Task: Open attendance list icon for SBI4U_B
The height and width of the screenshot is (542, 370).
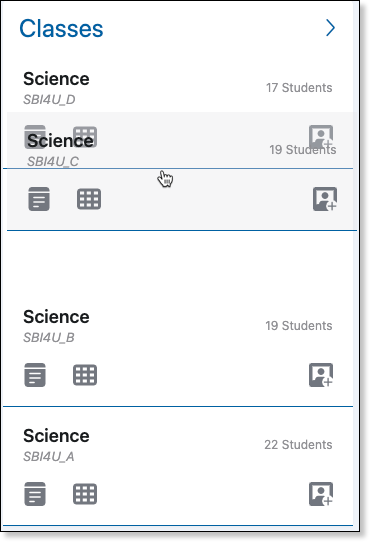Action: tap(35, 375)
